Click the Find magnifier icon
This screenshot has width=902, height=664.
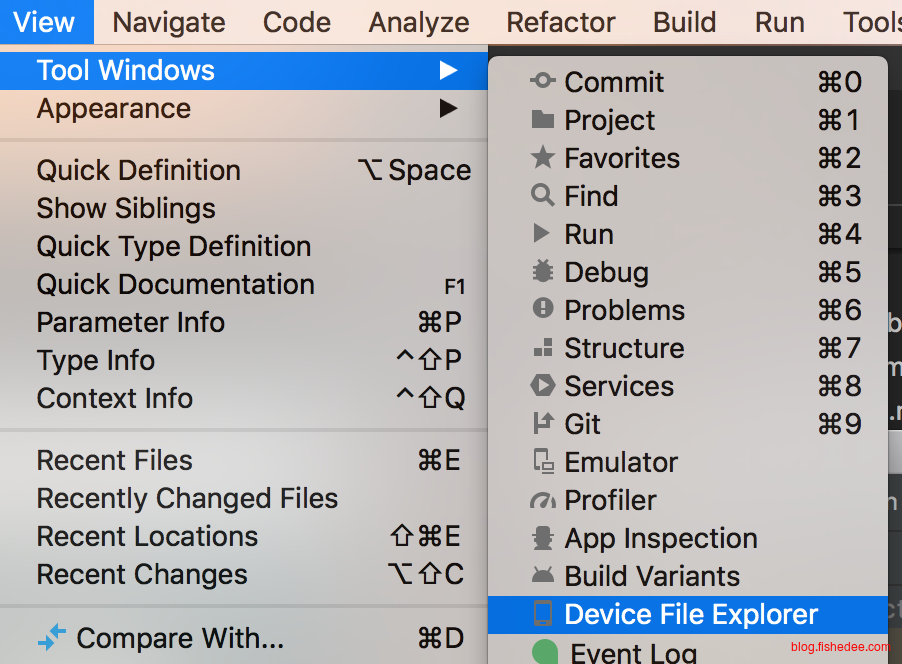(542, 196)
